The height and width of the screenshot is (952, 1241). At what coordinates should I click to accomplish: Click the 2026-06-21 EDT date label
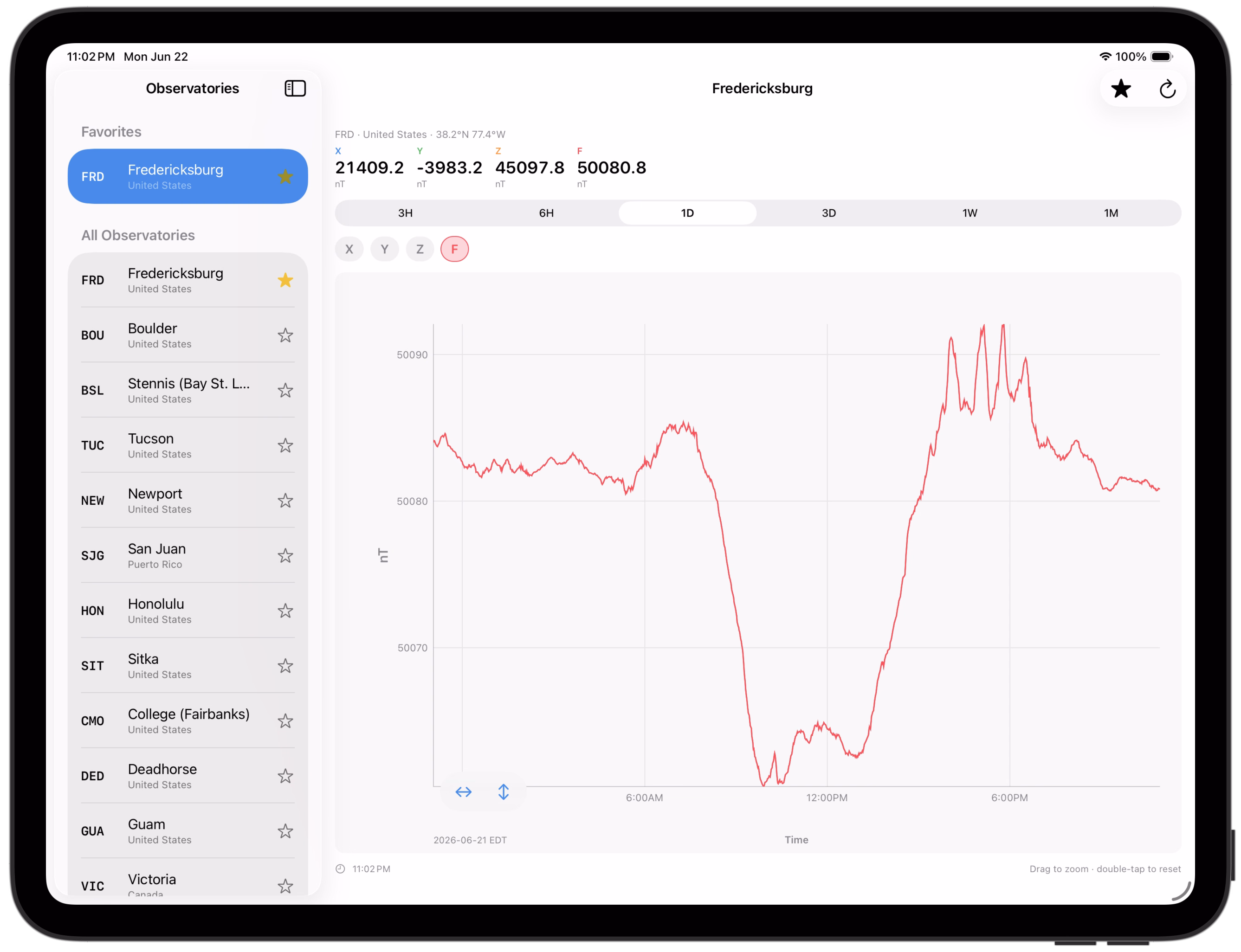(470, 840)
